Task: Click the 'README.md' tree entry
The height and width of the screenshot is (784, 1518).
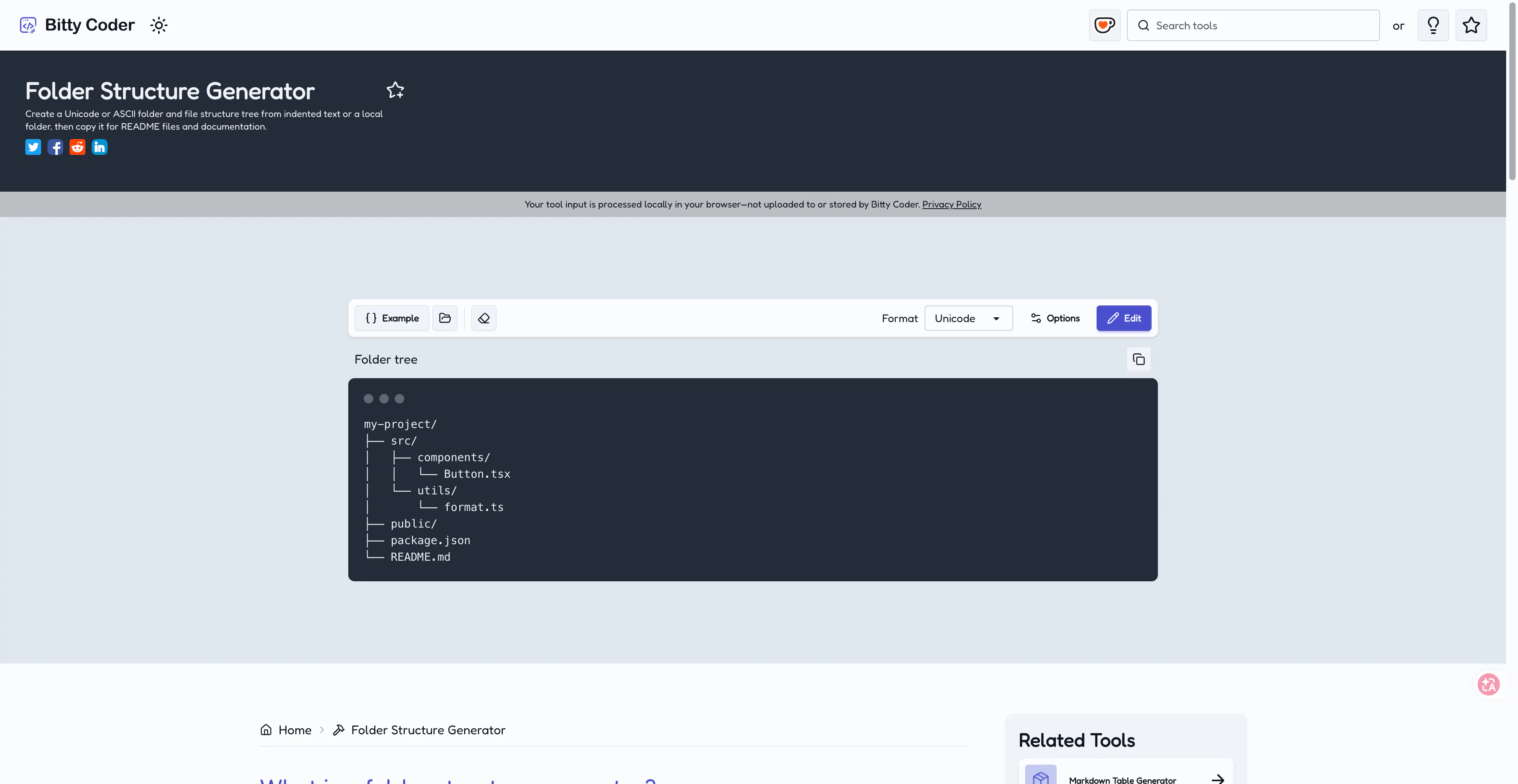Action: coord(420,557)
